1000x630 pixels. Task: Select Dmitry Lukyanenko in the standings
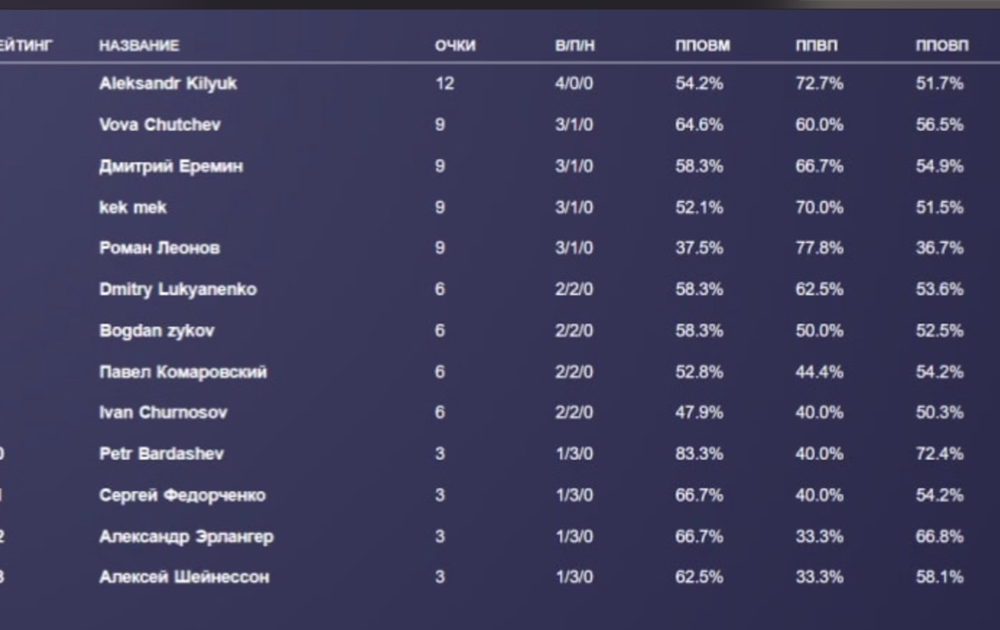click(178, 289)
